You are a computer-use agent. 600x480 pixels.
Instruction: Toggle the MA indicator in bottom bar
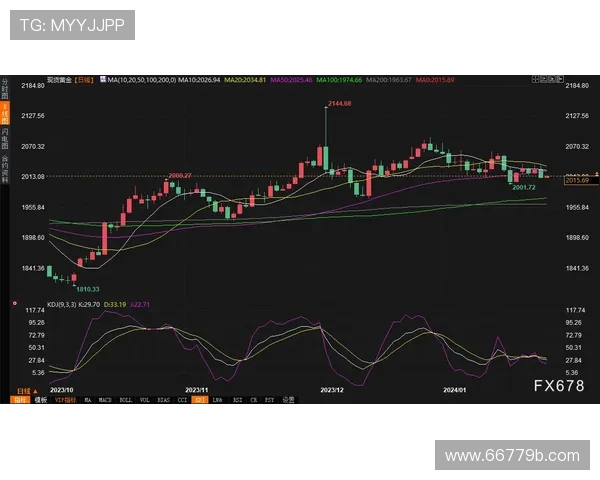(89, 398)
